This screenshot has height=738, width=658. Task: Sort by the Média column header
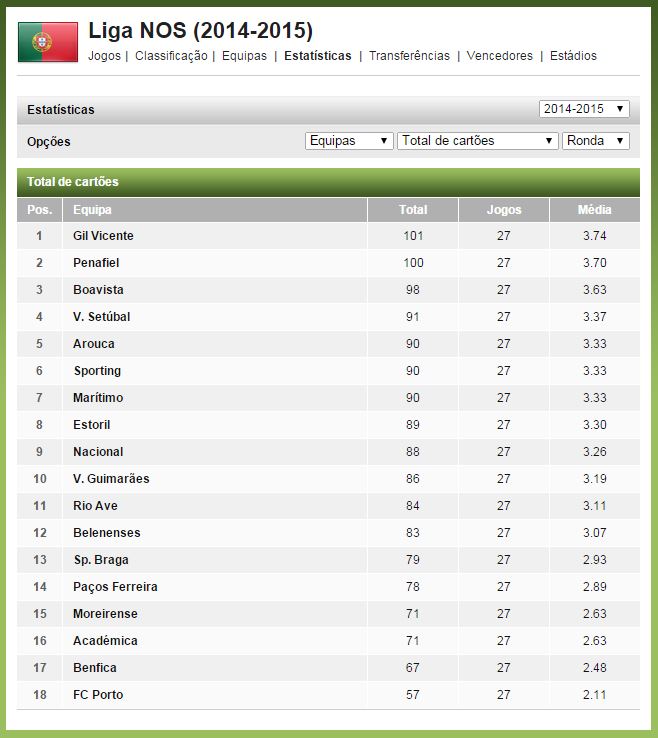click(594, 209)
